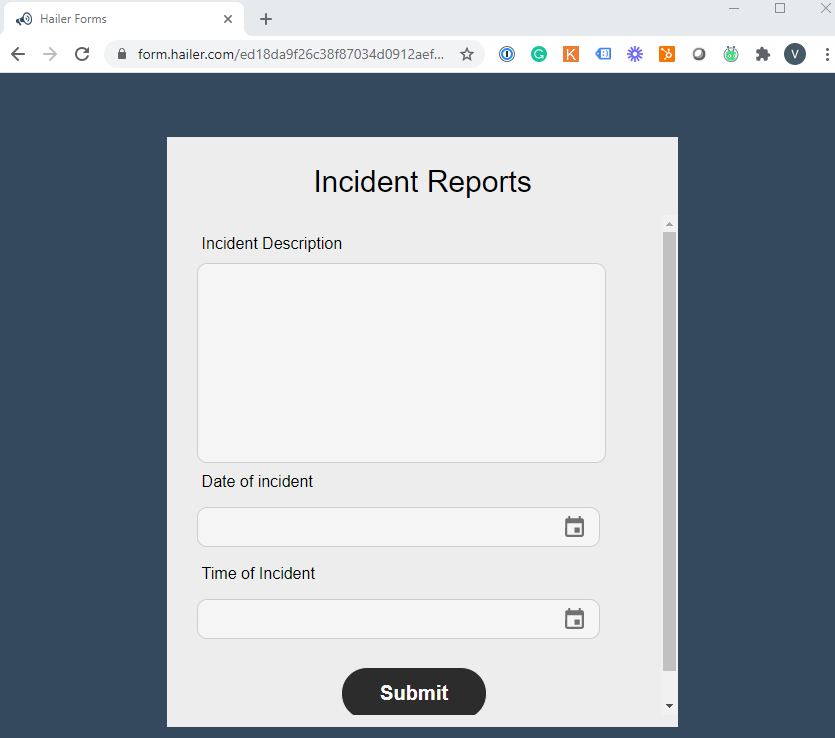Open the V profile avatar

(795, 54)
